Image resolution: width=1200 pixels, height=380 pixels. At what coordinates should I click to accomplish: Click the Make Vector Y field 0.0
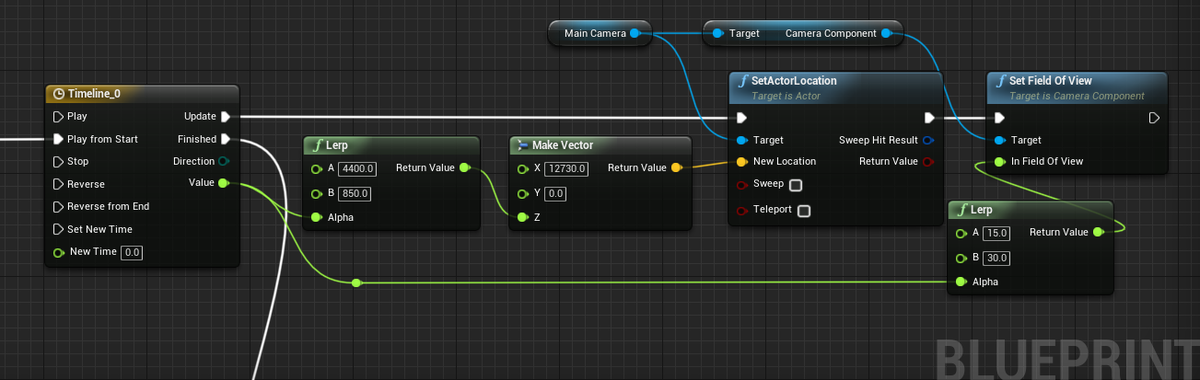(556, 193)
